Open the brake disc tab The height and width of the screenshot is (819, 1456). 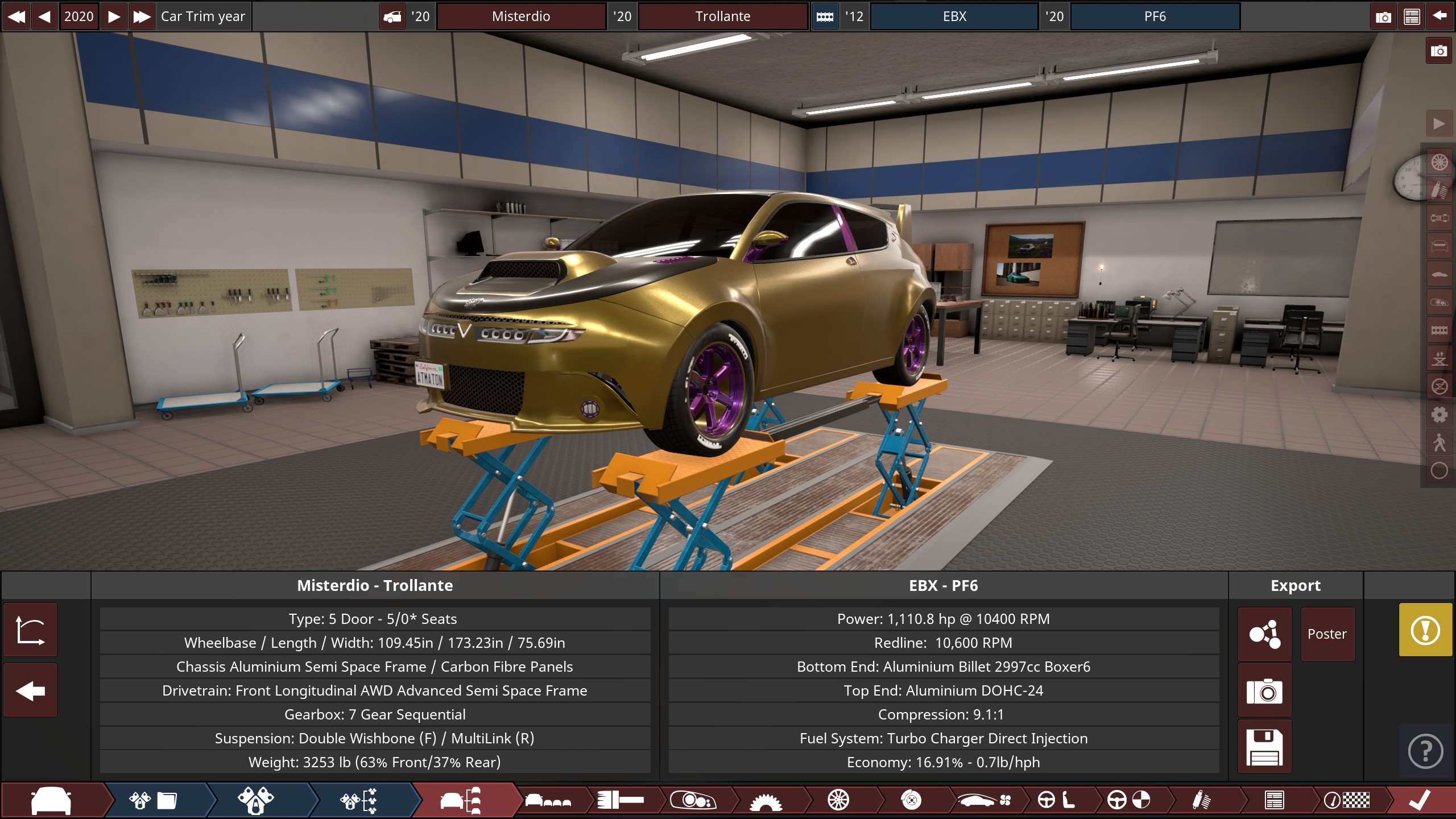click(911, 801)
